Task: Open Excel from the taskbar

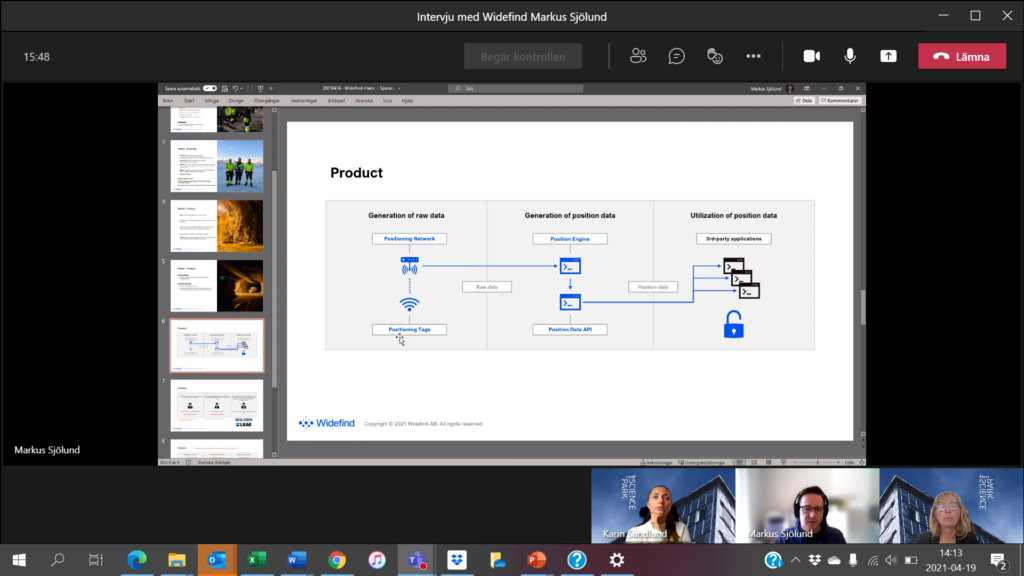Action: click(257, 560)
